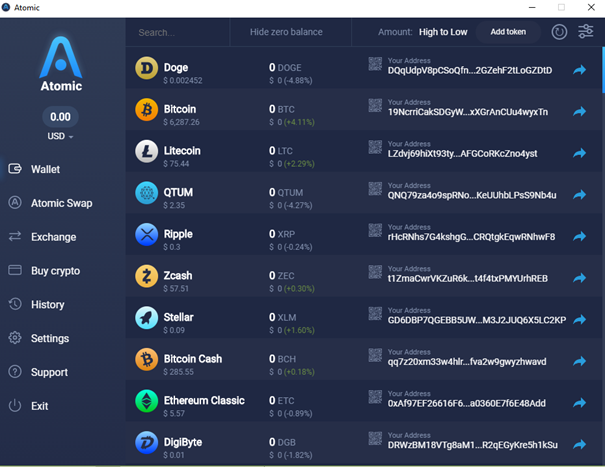Open the Wallet section
This screenshot has height=467, width=605.
click(x=45, y=169)
